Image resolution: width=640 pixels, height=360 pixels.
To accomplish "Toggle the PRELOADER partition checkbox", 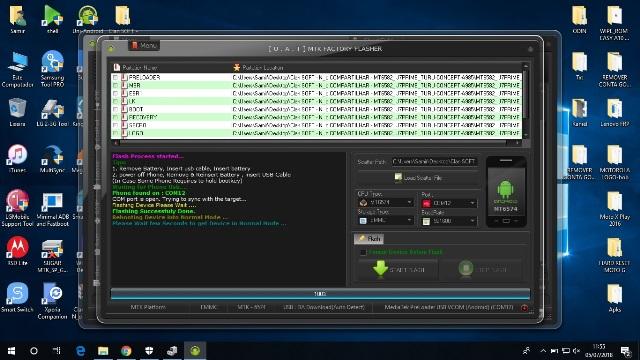I will click(116, 77).
